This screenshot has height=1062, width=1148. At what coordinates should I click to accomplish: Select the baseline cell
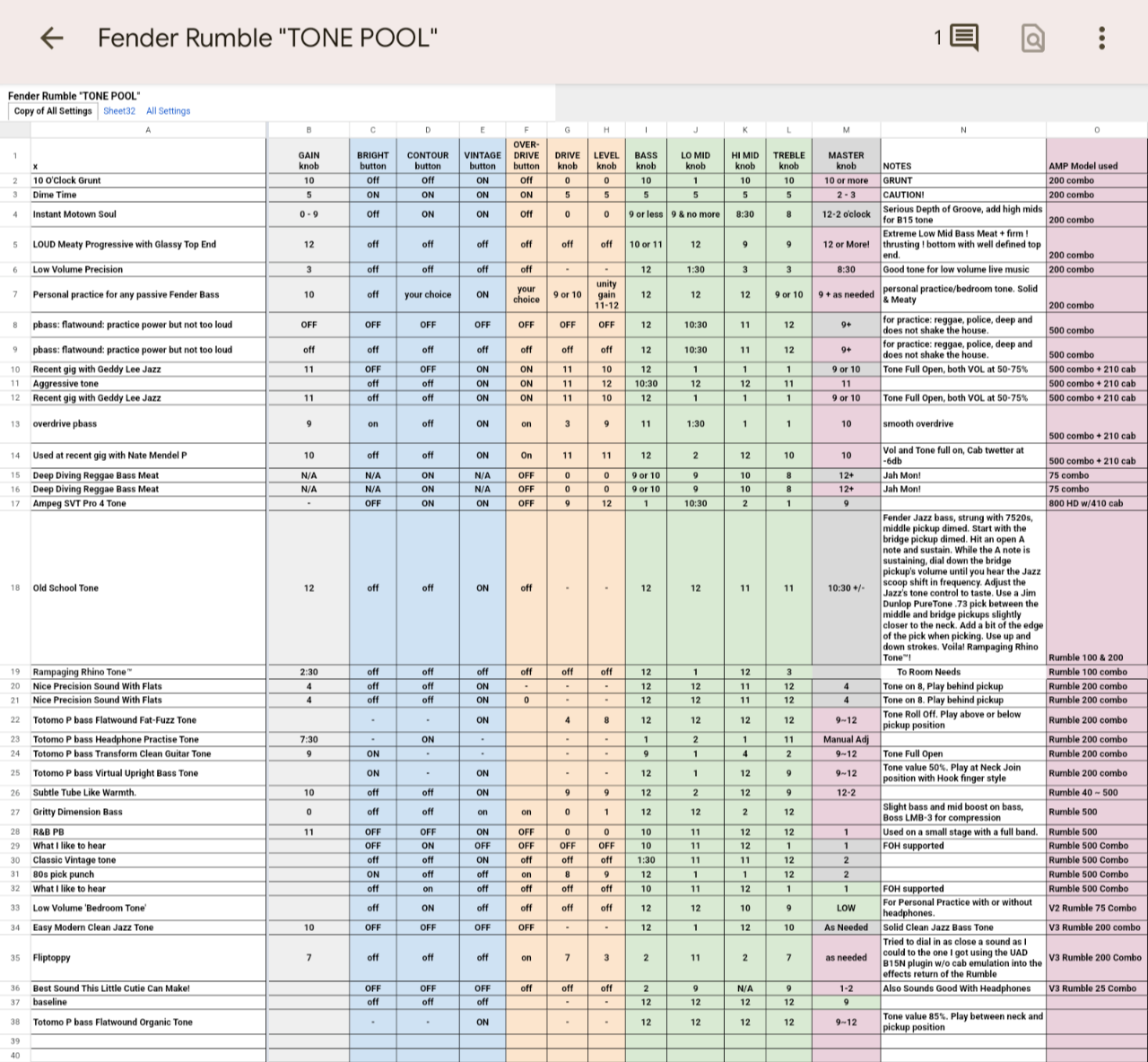[148, 1002]
